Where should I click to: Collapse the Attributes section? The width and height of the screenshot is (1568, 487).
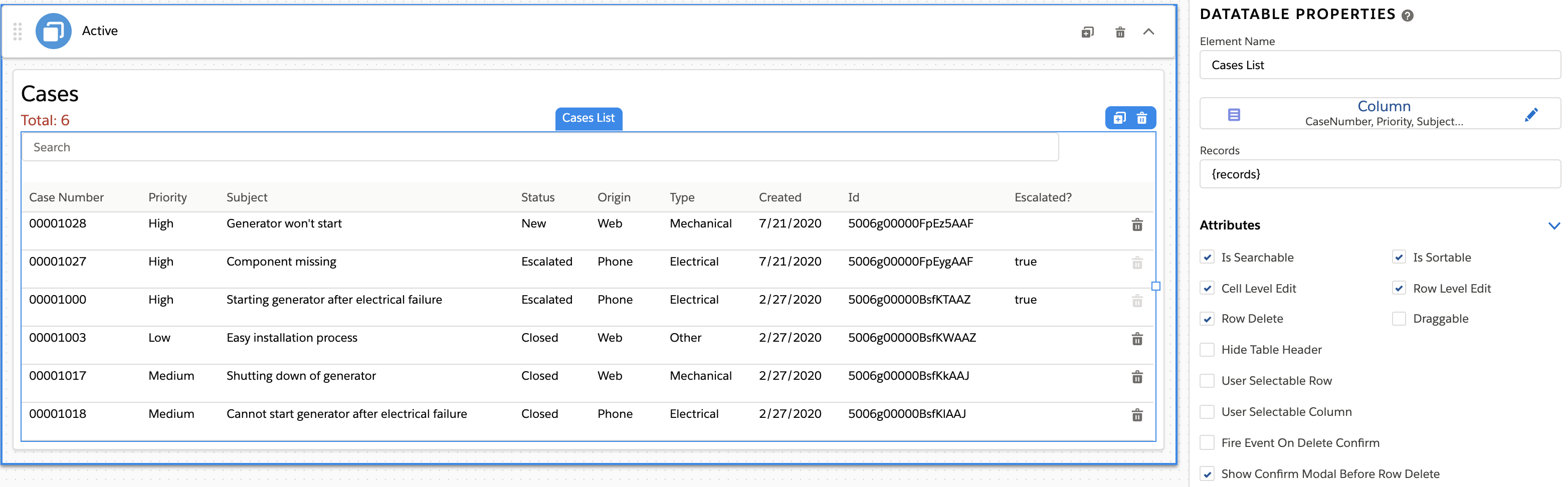point(1553,226)
